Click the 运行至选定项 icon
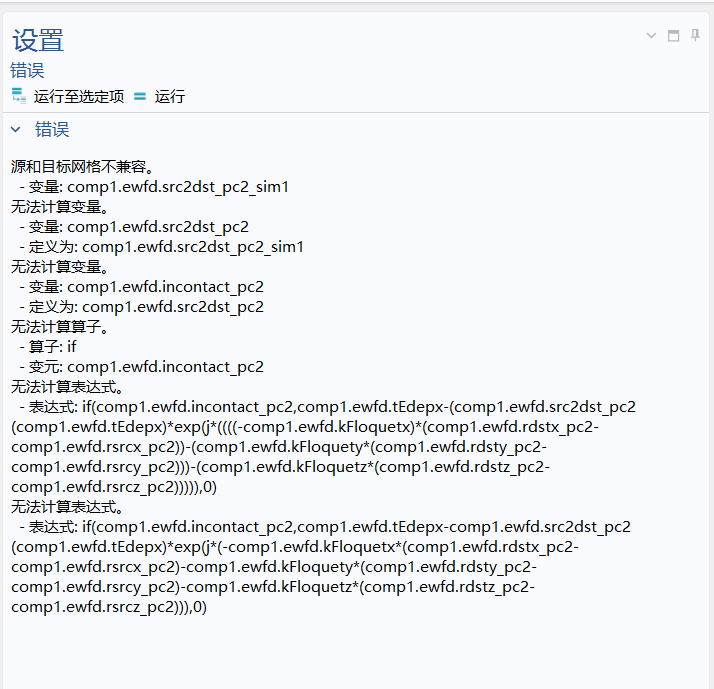The height and width of the screenshot is (689, 714). (x=19, y=96)
